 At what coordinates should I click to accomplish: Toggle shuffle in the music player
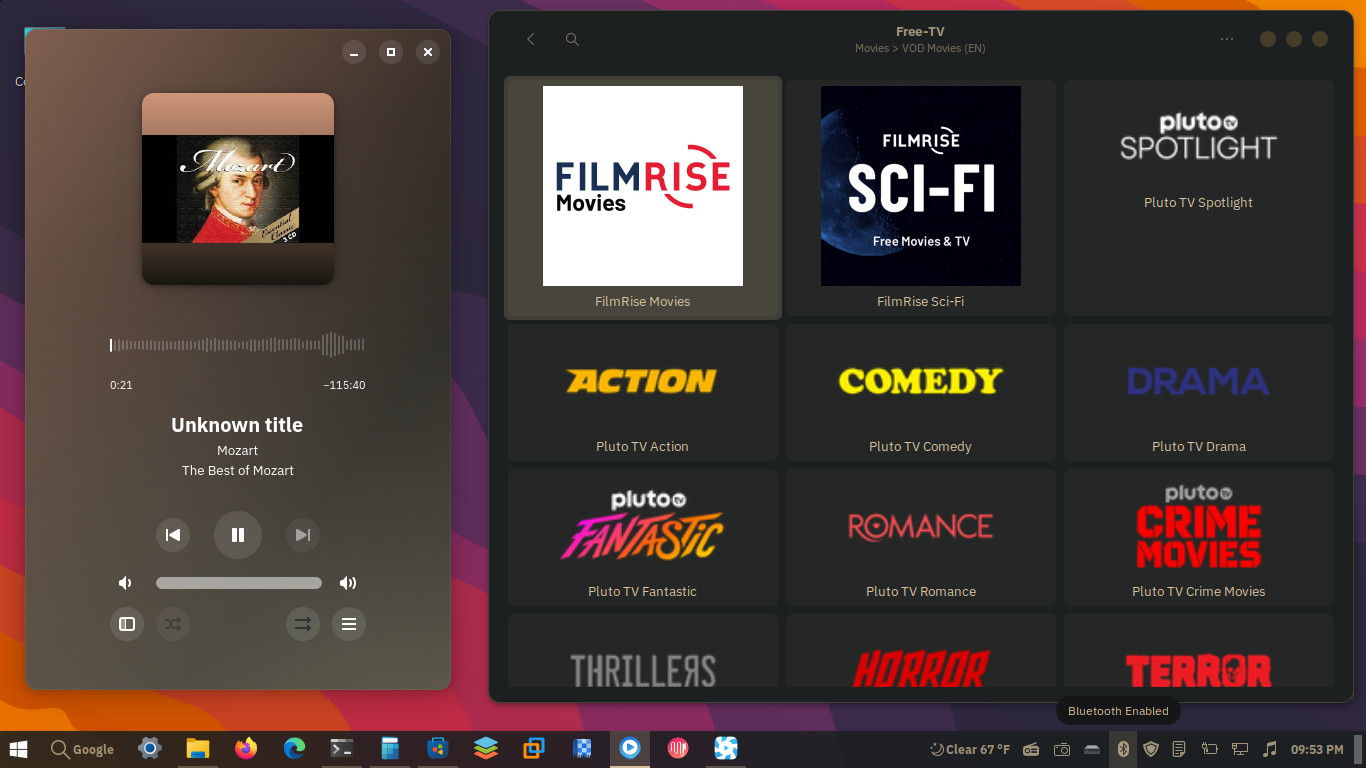coord(173,624)
